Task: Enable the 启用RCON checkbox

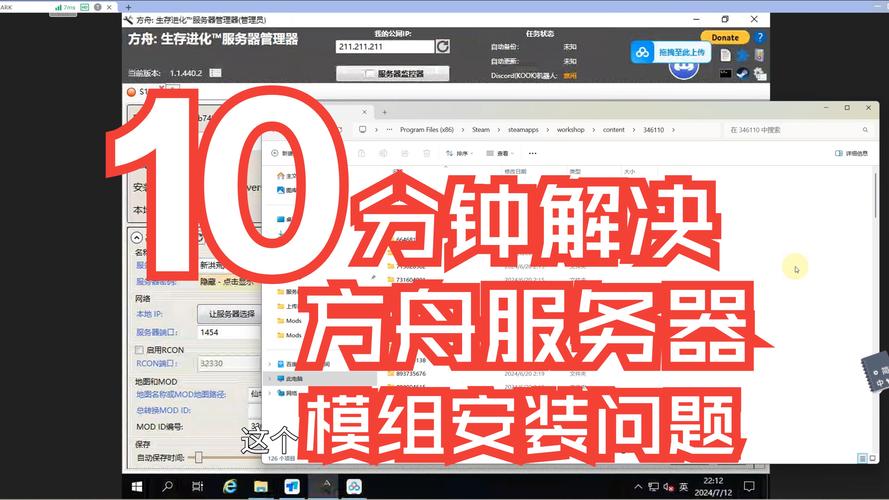Action: pyautogui.click(x=139, y=350)
